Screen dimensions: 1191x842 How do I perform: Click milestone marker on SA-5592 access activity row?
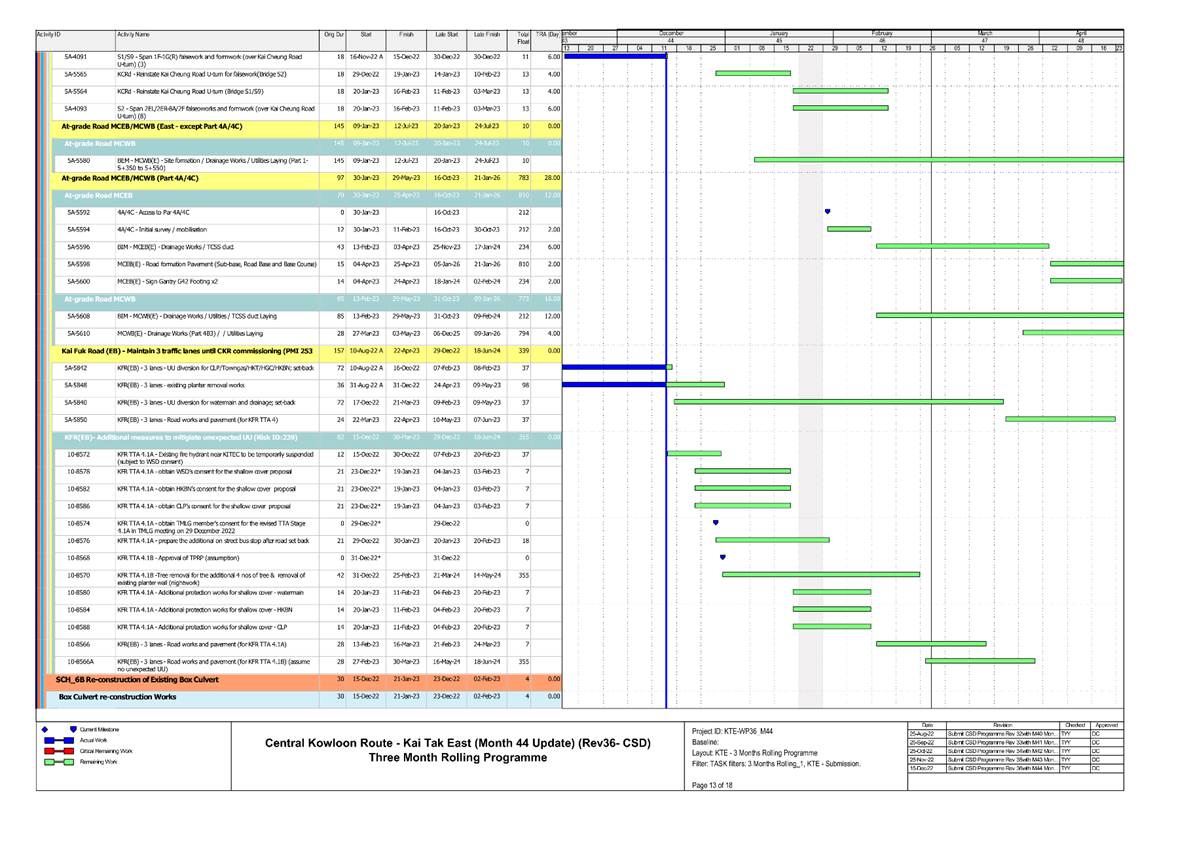[827, 210]
